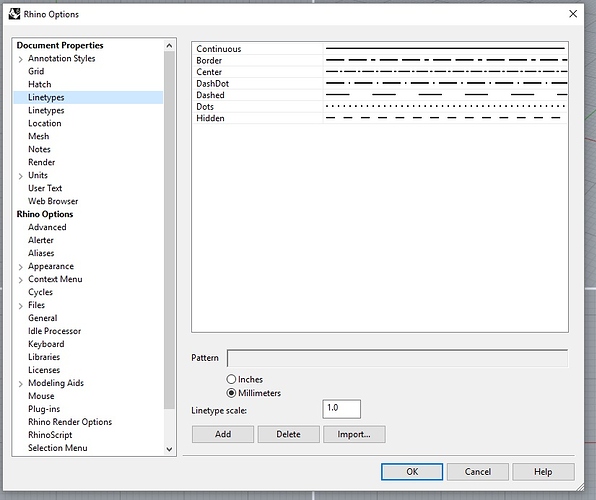Click the Cancel button
The height and width of the screenshot is (500, 596).
pyautogui.click(x=478, y=471)
